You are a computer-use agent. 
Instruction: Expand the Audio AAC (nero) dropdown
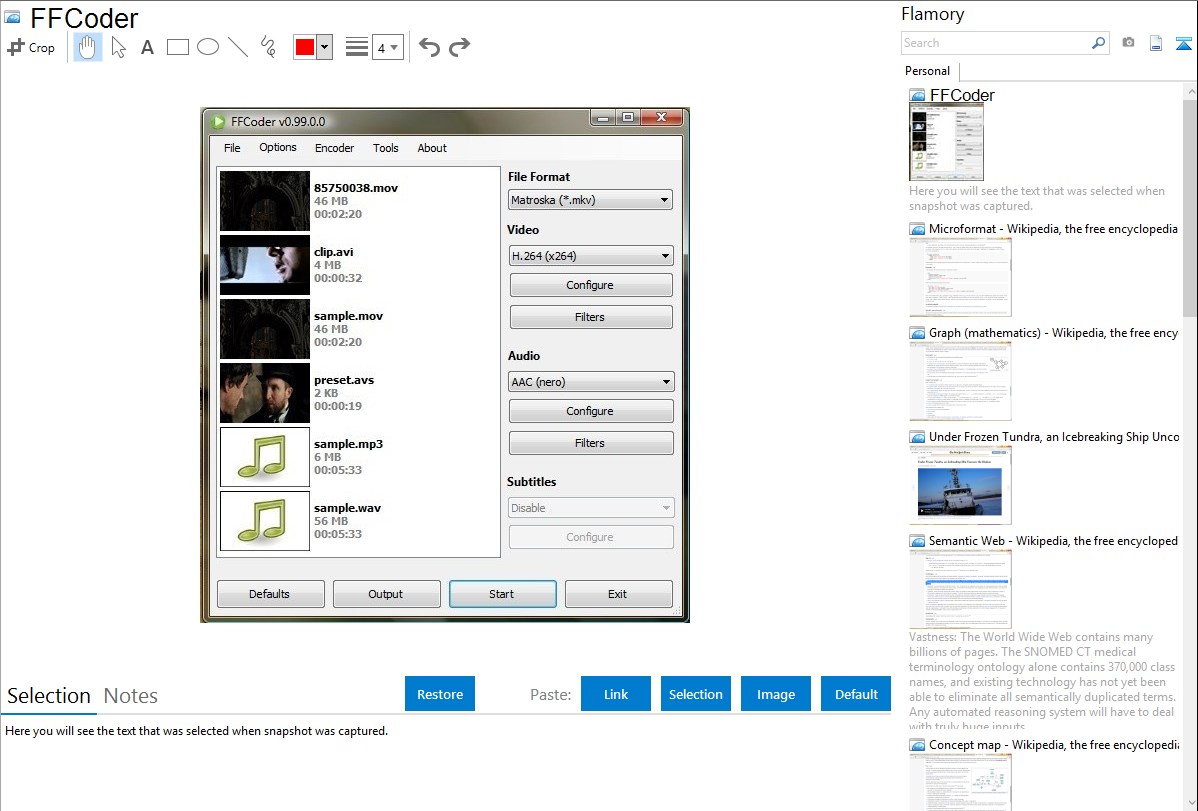[x=591, y=382]
